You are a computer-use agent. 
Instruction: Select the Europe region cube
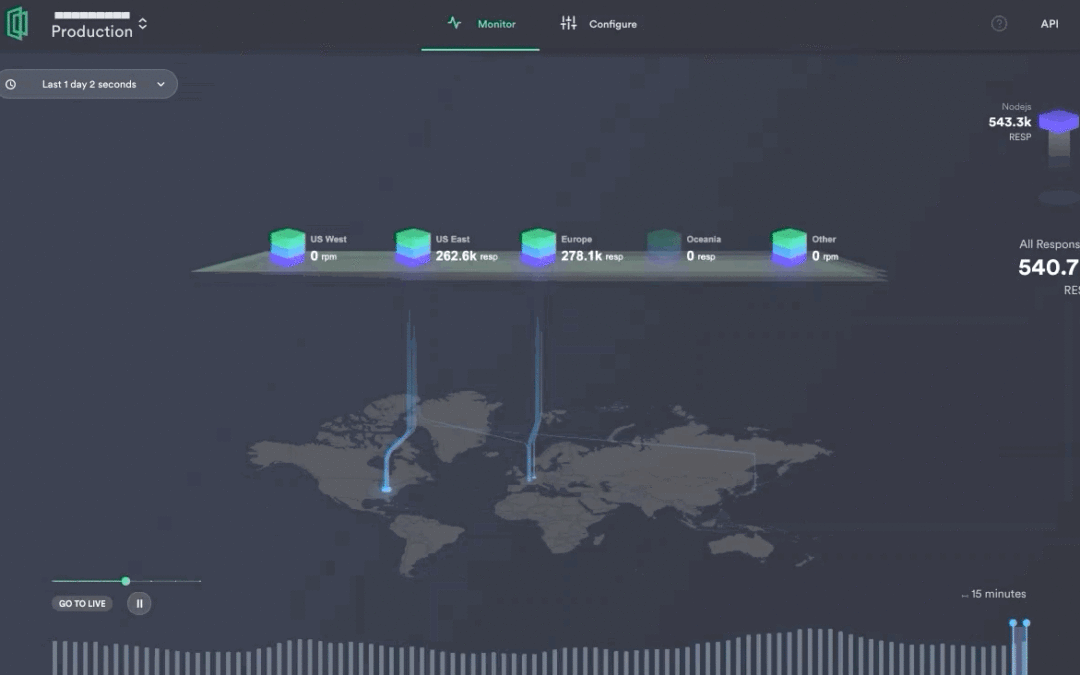(x=538, y=247)
